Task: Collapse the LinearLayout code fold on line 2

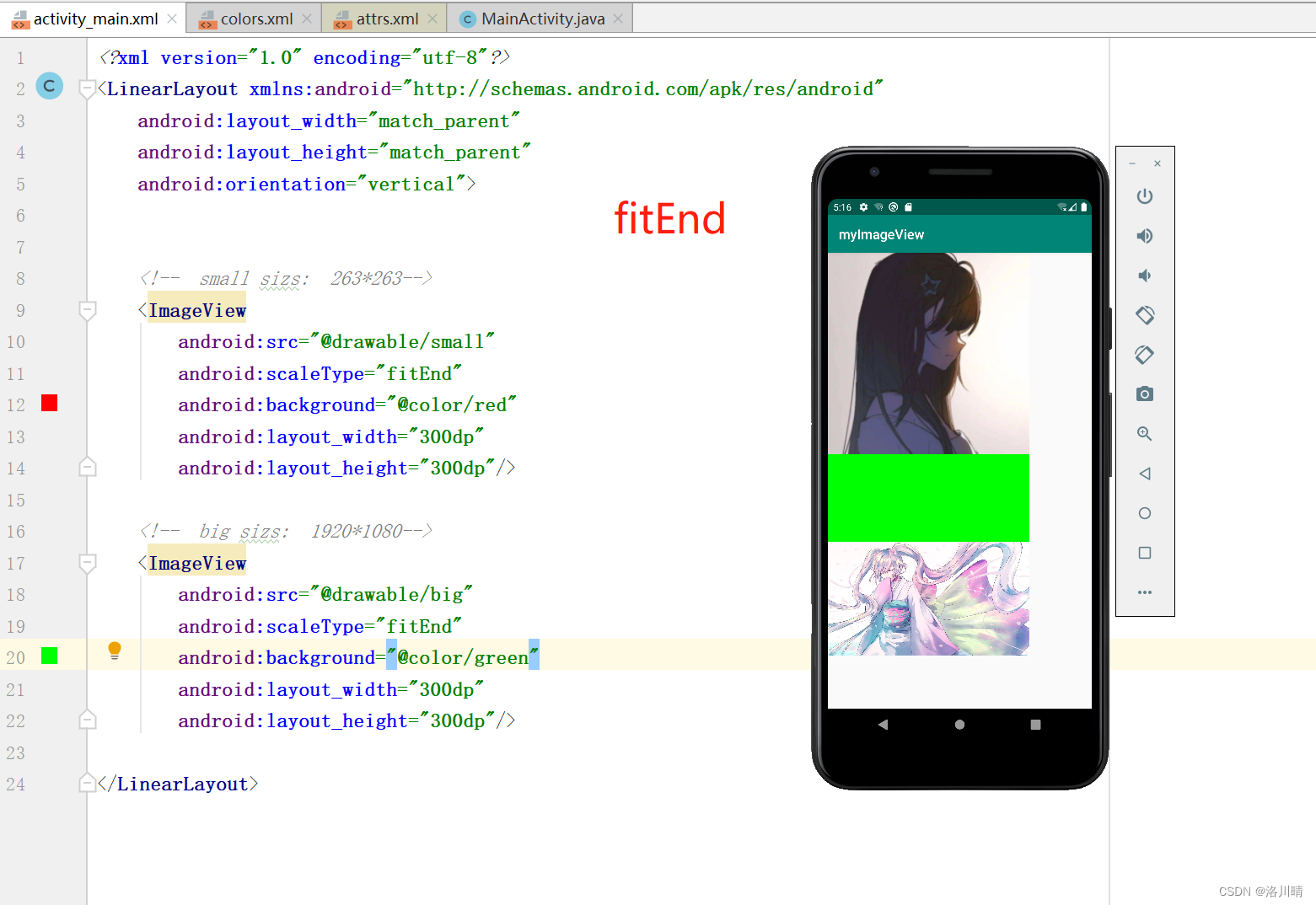Action: coord(87,88)
